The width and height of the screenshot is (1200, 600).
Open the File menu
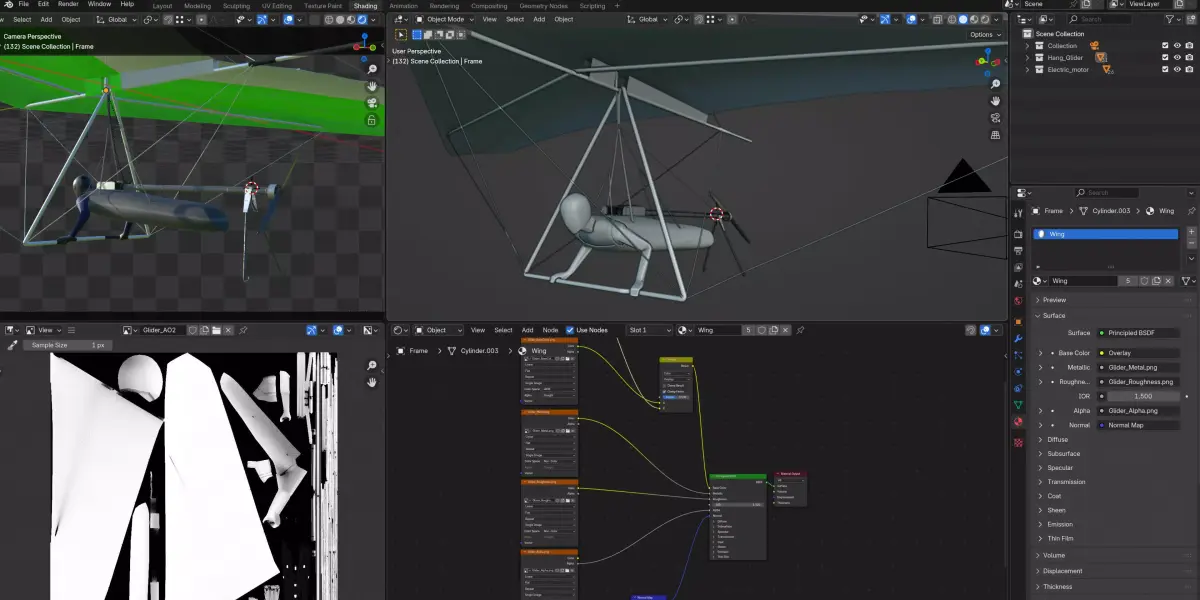point(24,4)
